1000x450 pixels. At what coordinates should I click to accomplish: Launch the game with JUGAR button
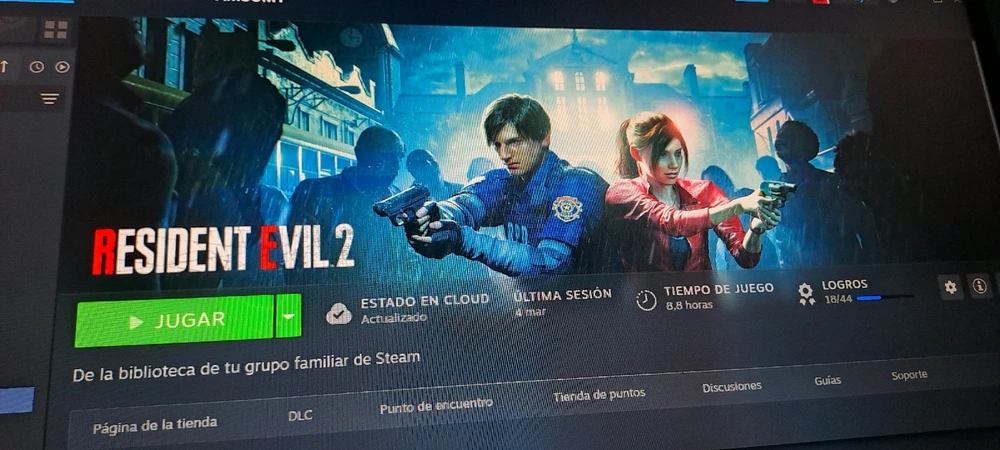[174, 321]
